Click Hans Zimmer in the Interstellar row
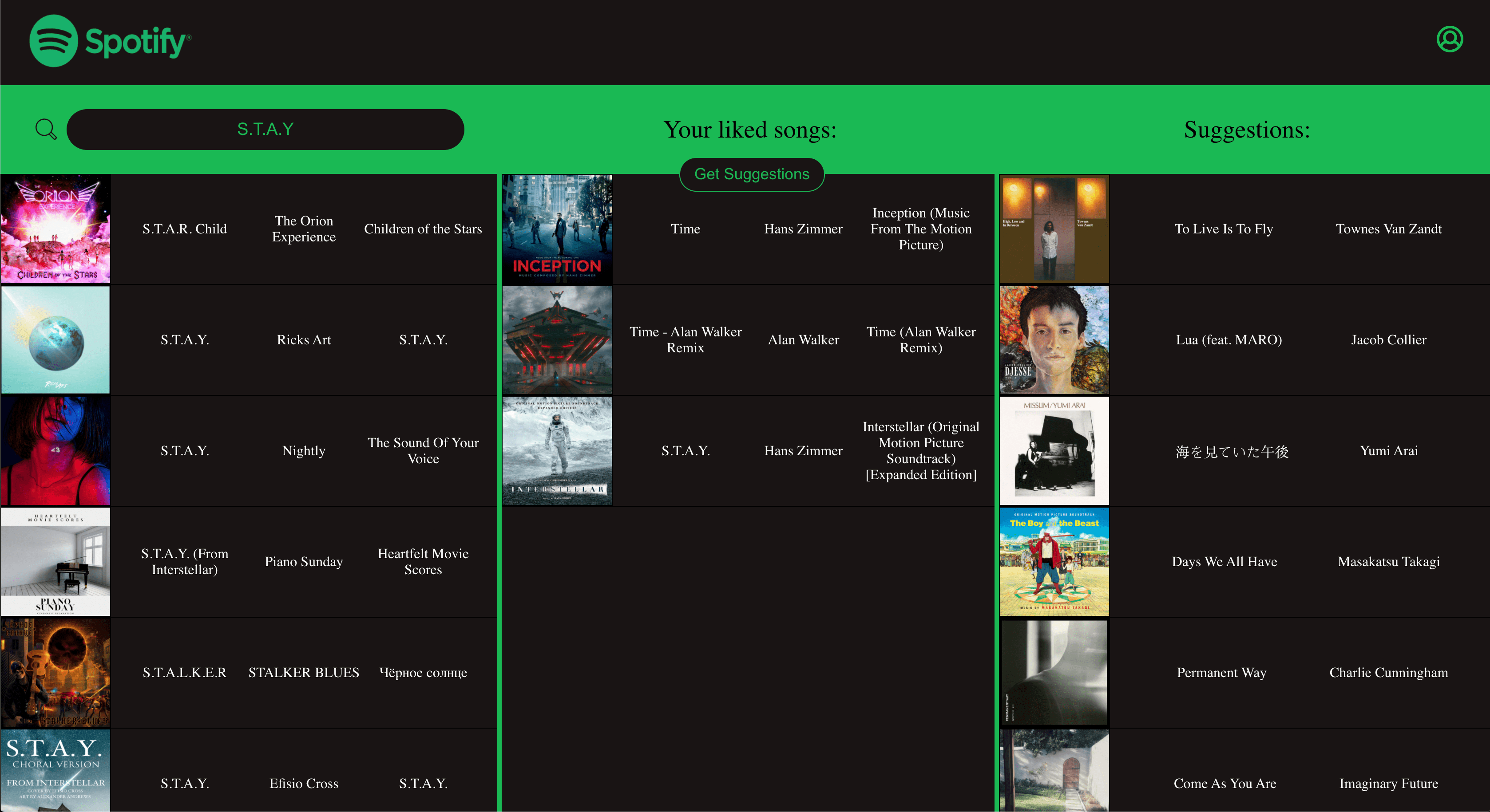The height and width of the screenshot is (812, 1490). pyautogui.click(x=804, y=451)
